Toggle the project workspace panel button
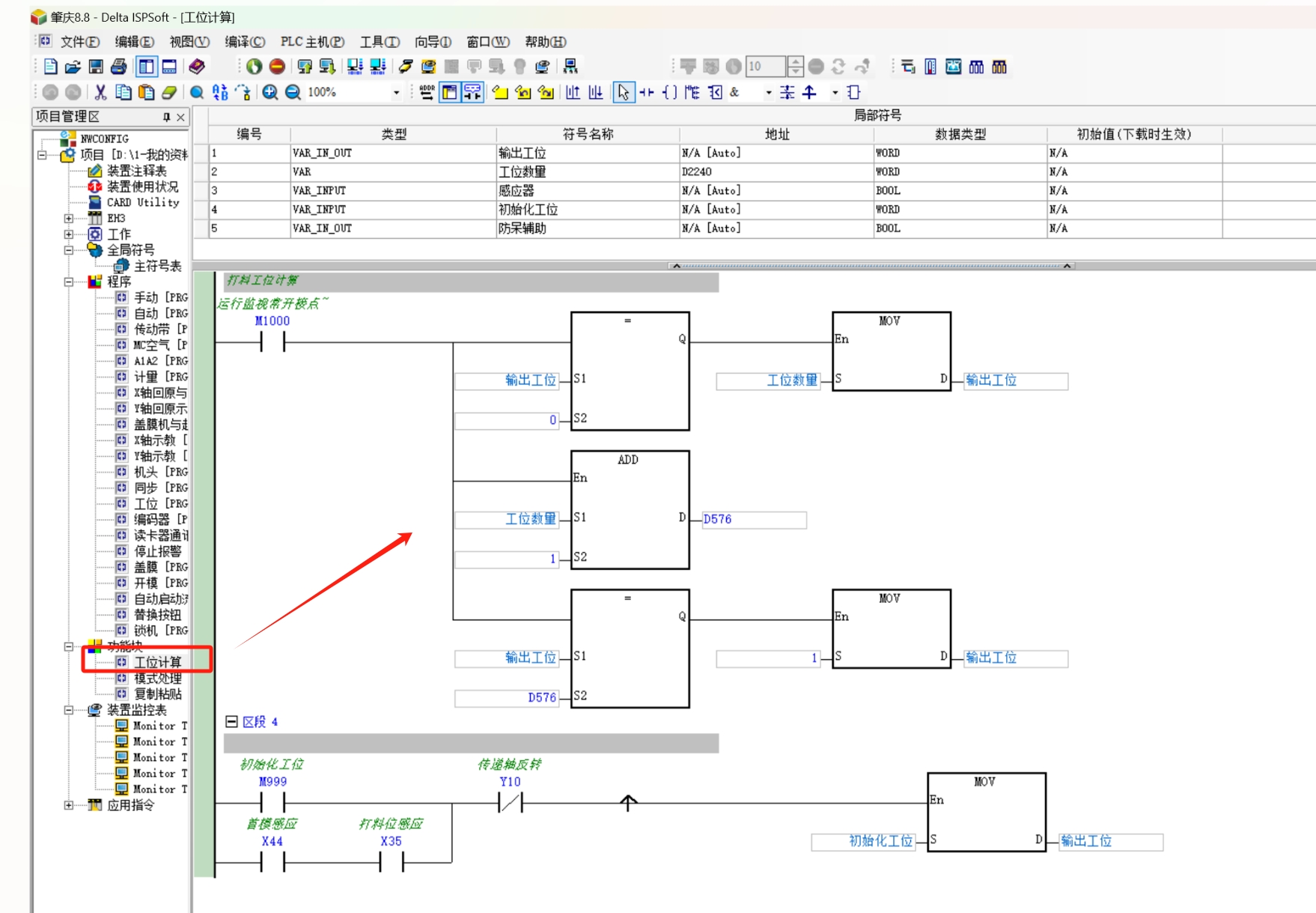This screenshot has height=913, width=1316. [146, 67]
